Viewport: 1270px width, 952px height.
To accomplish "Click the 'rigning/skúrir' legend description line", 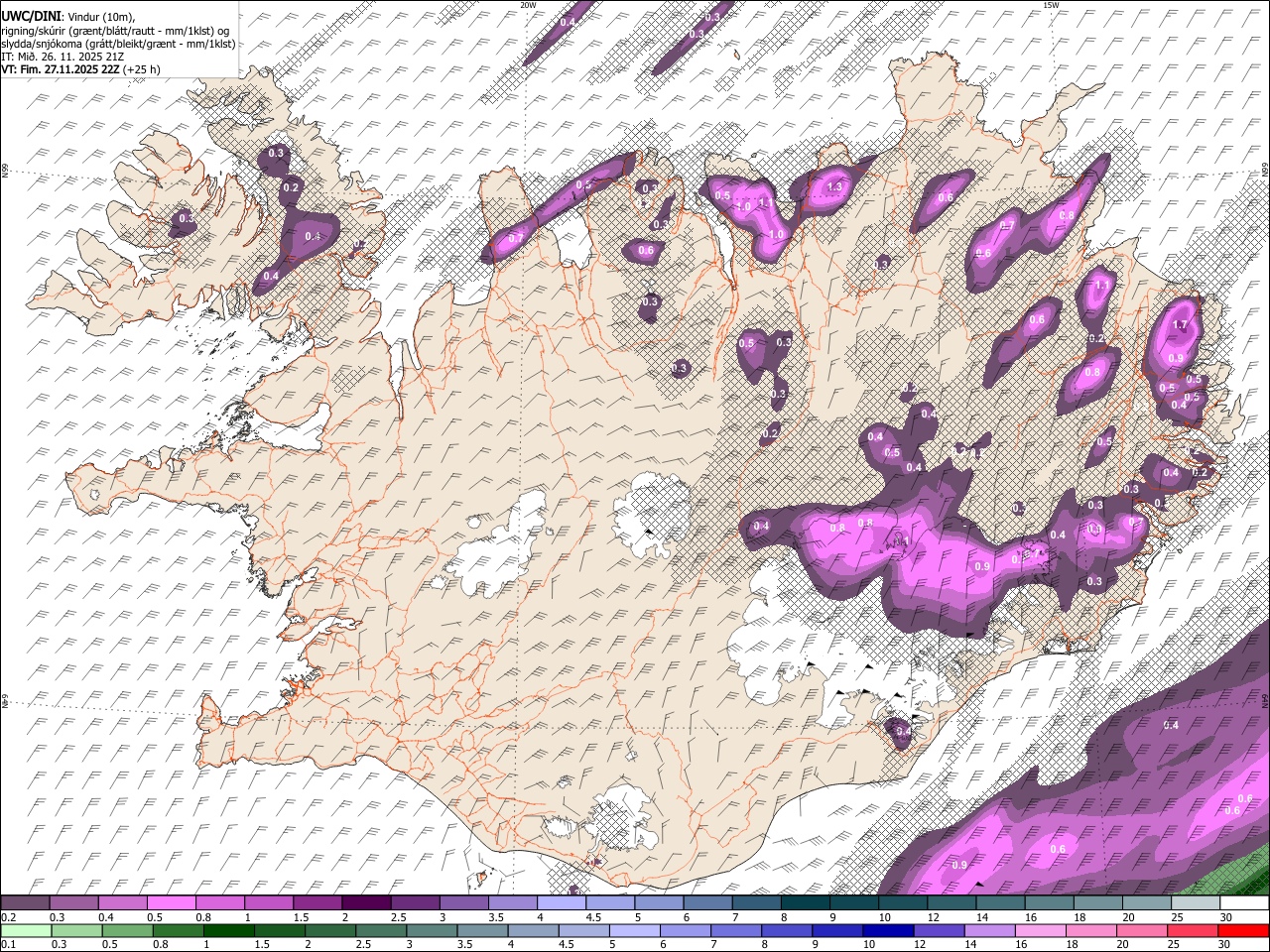I will (114, 31).
